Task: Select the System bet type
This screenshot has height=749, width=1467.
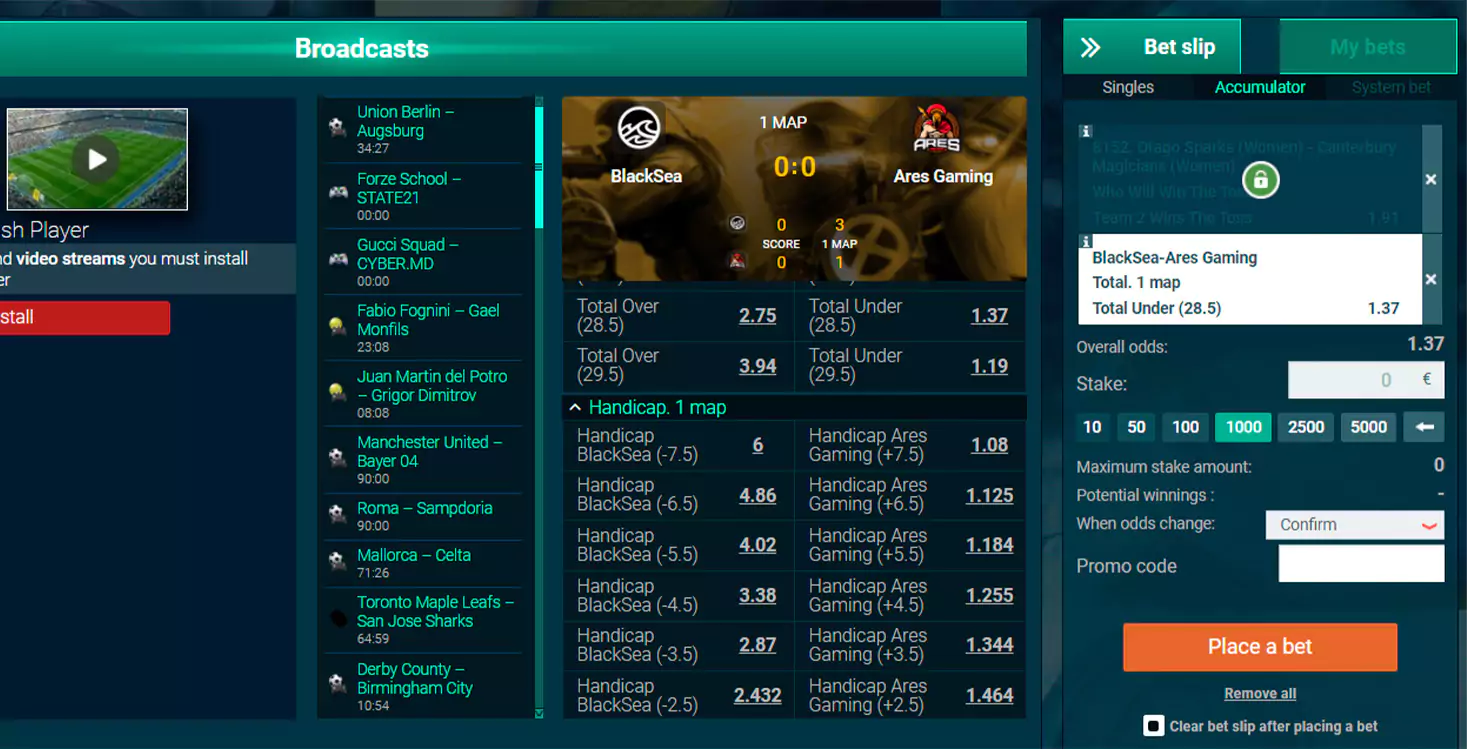Action: click(1391, 87)
